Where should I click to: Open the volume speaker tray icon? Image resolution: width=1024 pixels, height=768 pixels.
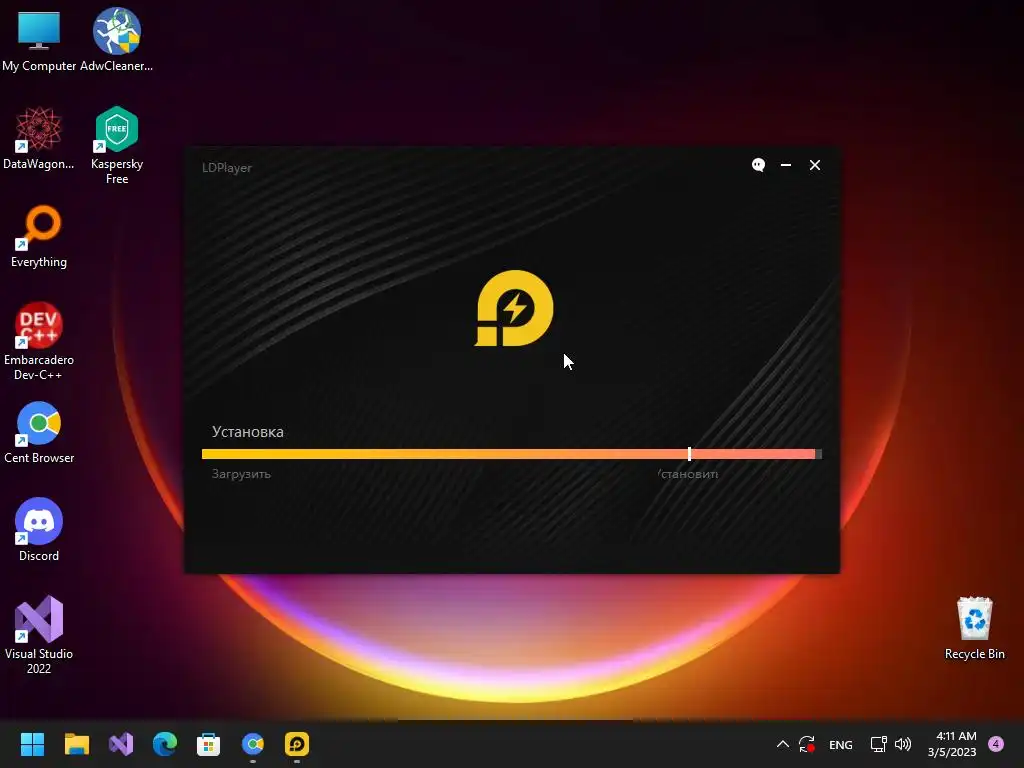tap(903, 744)
